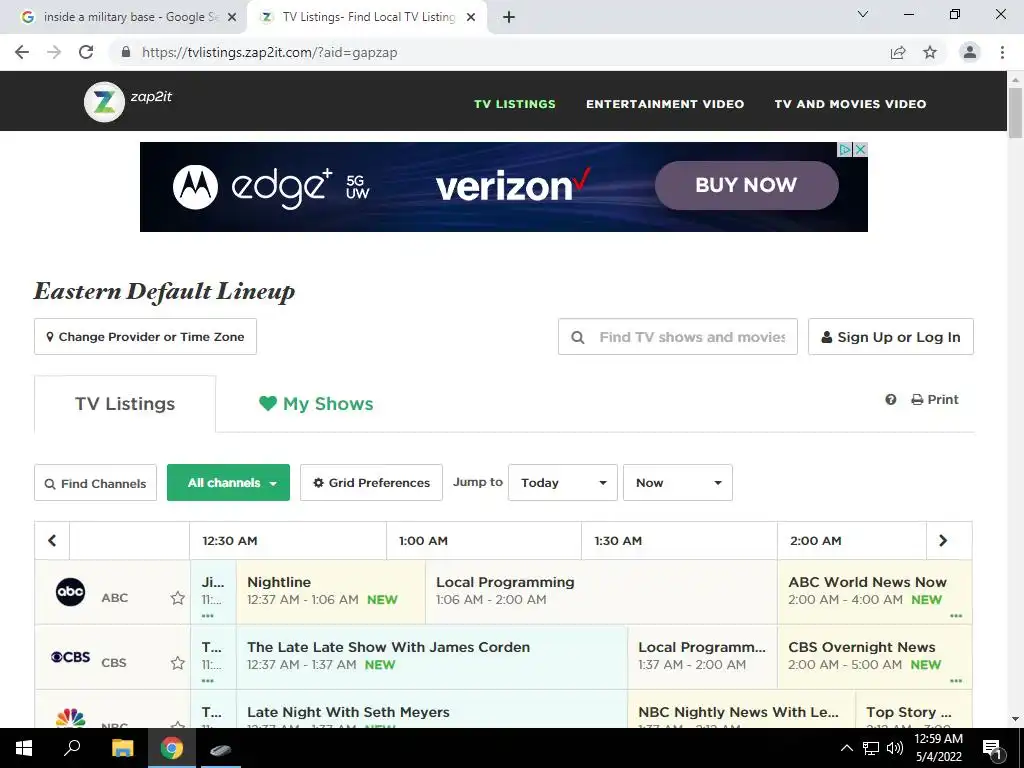Click the Find TV shows and movies field
The image size is (1024, 768).
678,336
